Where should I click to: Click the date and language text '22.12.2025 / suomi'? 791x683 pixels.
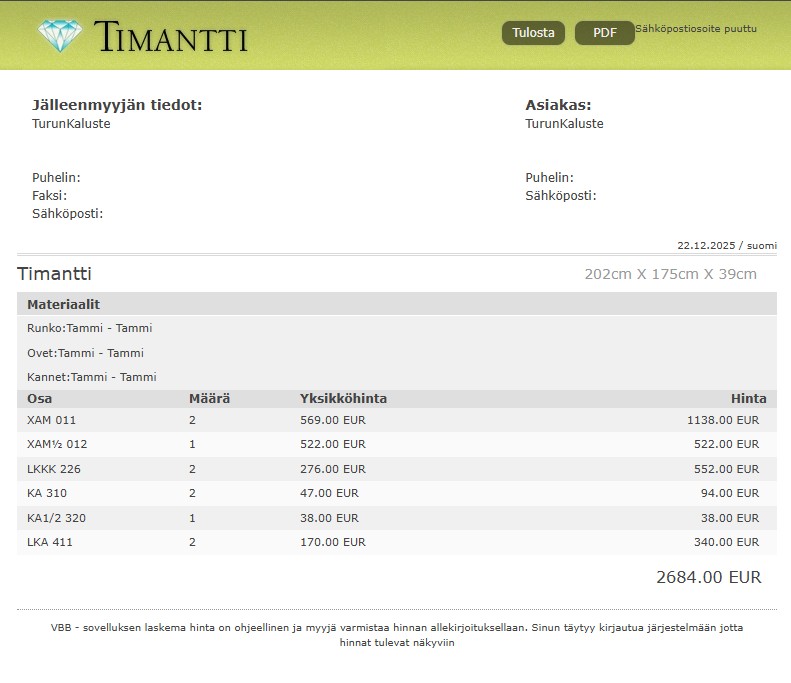coord(726,245)
